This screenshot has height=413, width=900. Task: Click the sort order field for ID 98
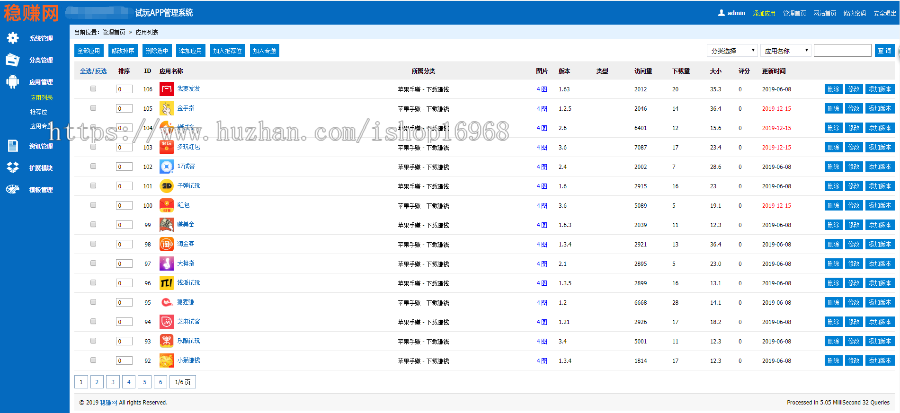[x=124, y=244]
